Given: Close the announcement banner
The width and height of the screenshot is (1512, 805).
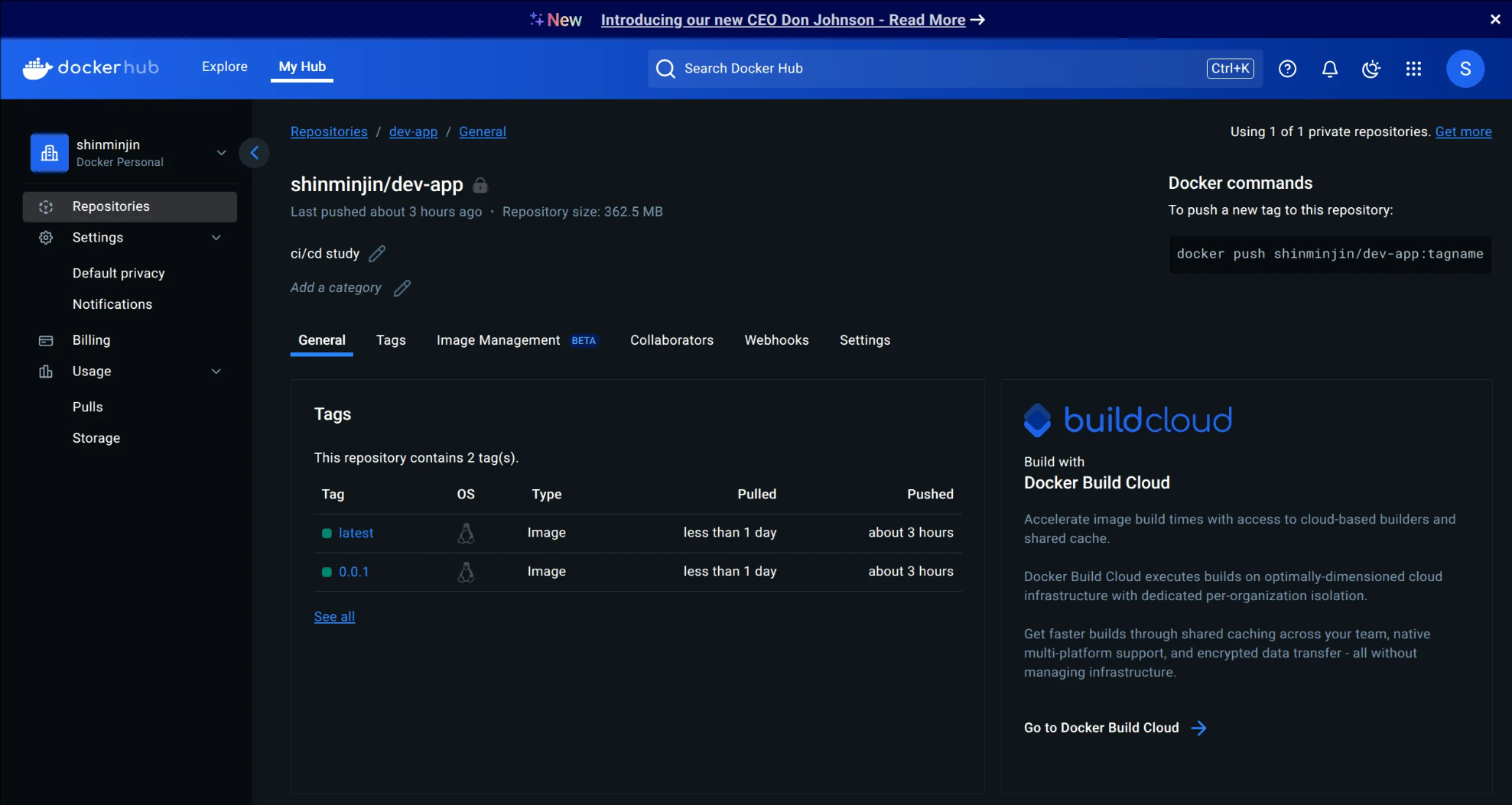Looking at the screenshot, I should click(x=1495, y=19).
